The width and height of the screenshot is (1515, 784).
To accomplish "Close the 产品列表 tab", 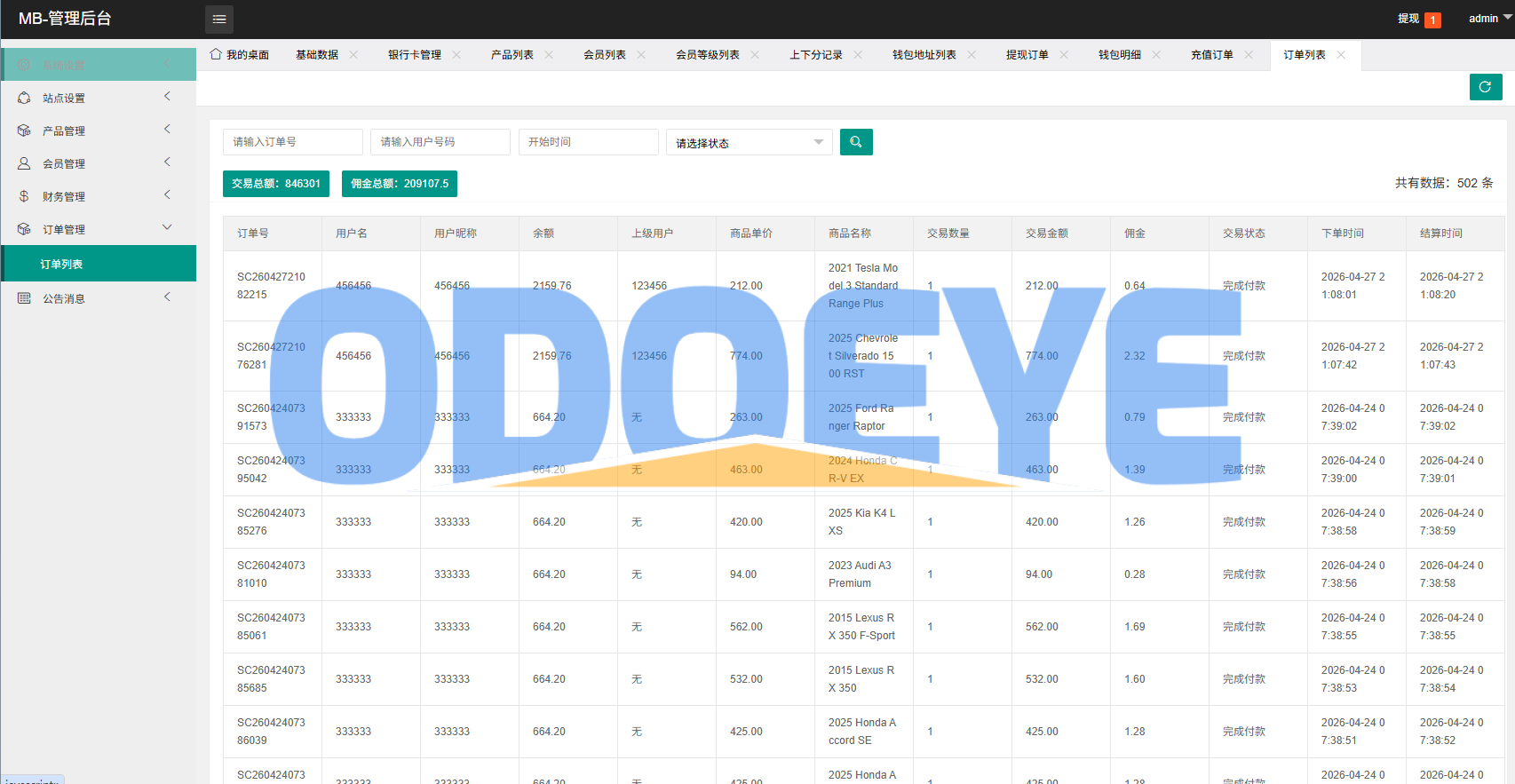I will pyautogui.click(x=549, y=54).
